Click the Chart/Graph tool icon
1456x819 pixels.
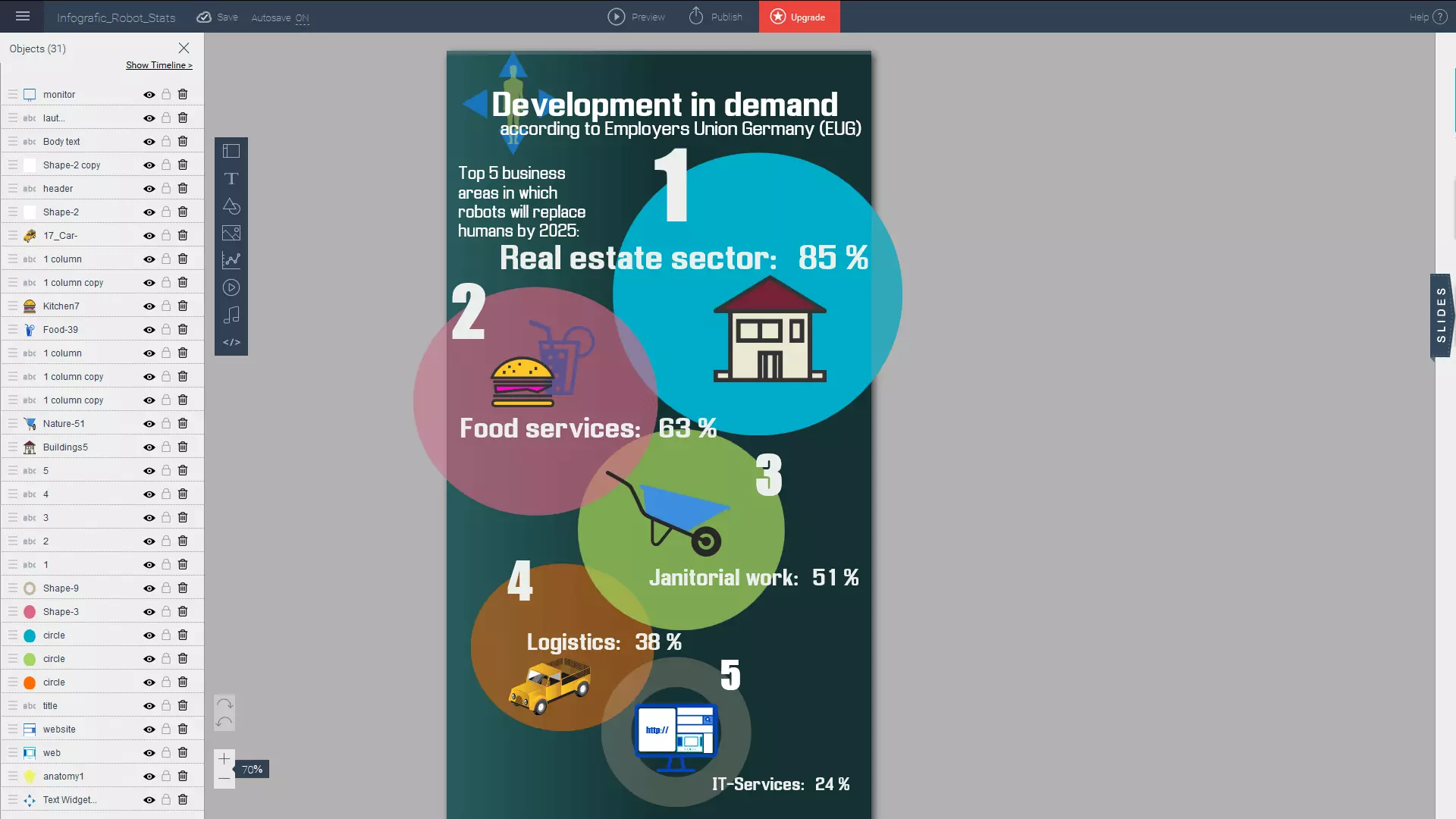(231, 260)
